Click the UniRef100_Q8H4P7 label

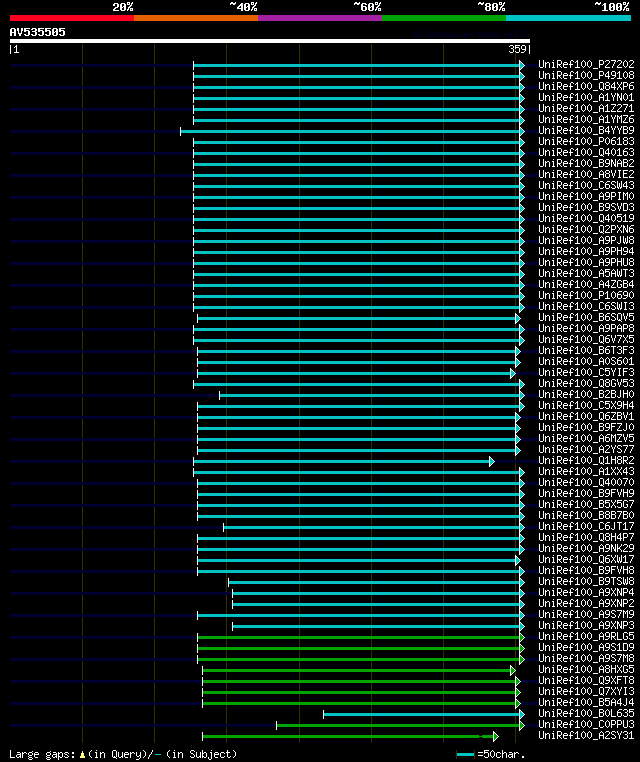586,537
